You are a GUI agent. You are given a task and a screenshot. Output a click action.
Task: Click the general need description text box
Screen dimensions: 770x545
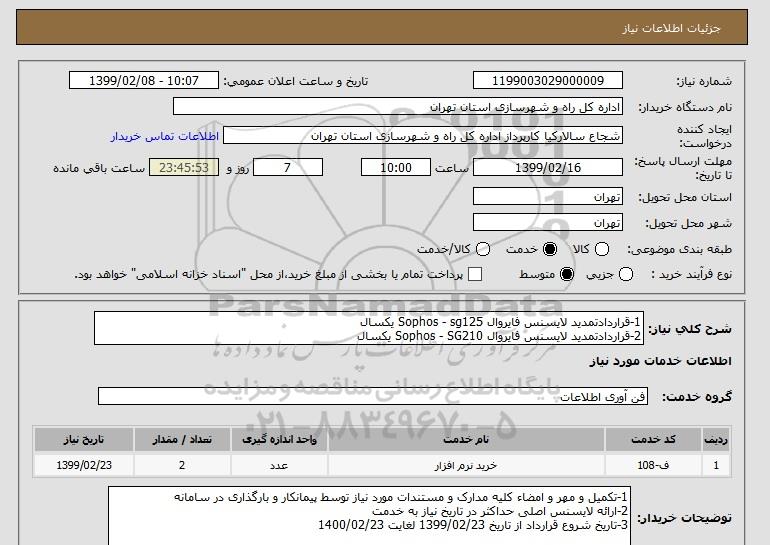pos(369,328)
